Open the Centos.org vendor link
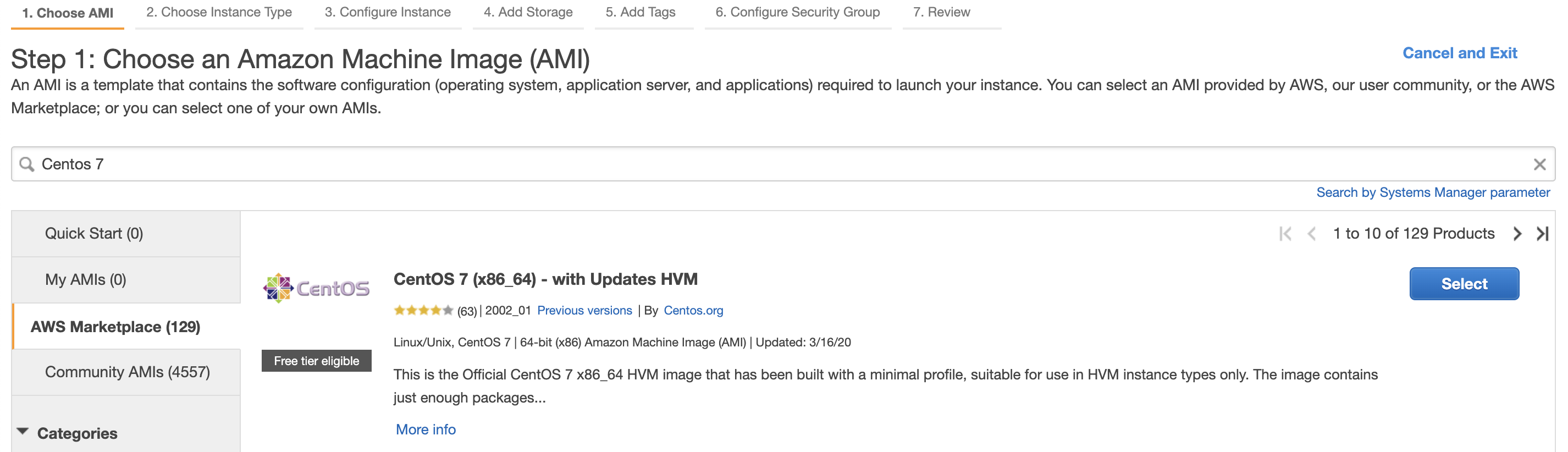Screen dimensions: 1568x452 click(693, 311)
